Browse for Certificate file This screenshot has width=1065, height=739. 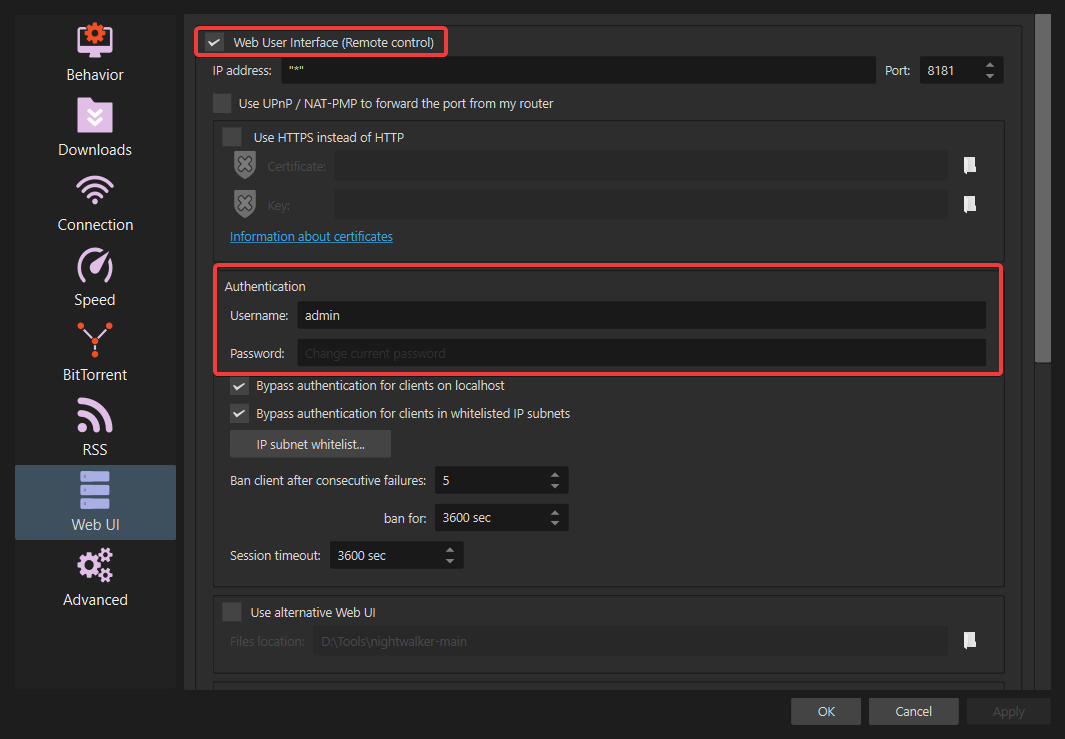coord(970,166)
